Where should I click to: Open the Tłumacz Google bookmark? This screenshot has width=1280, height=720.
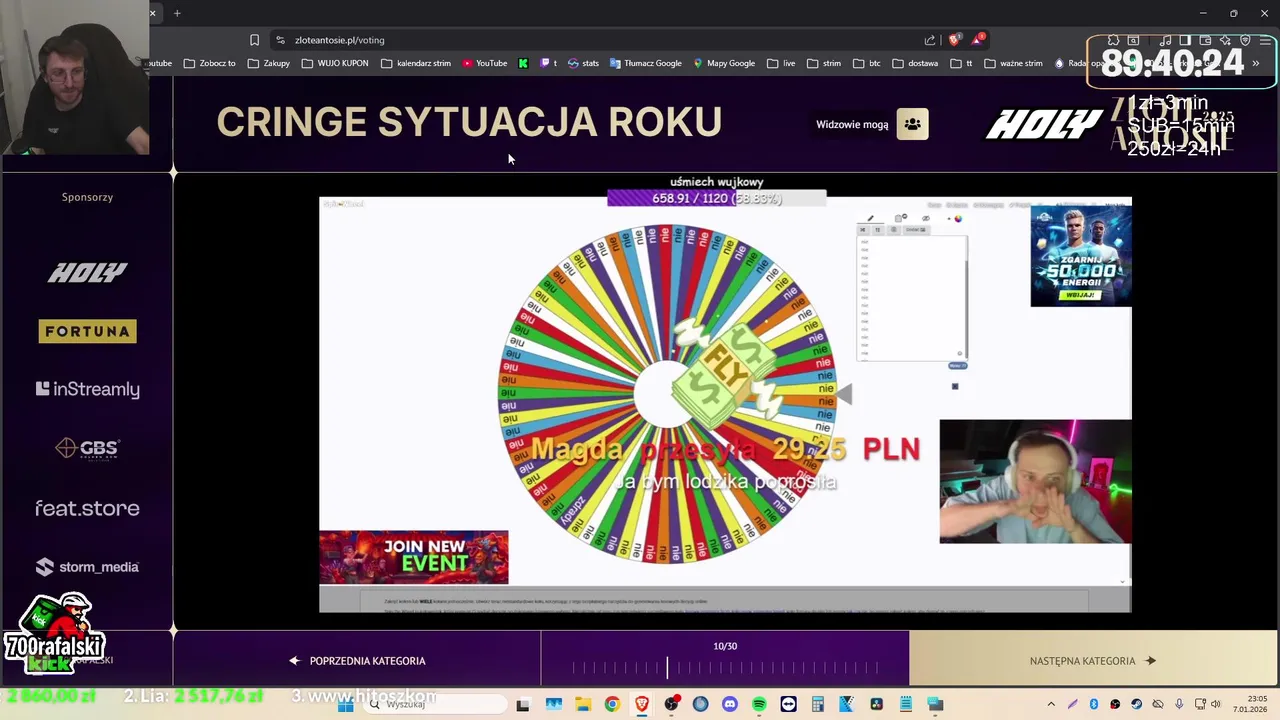(645, 63)
